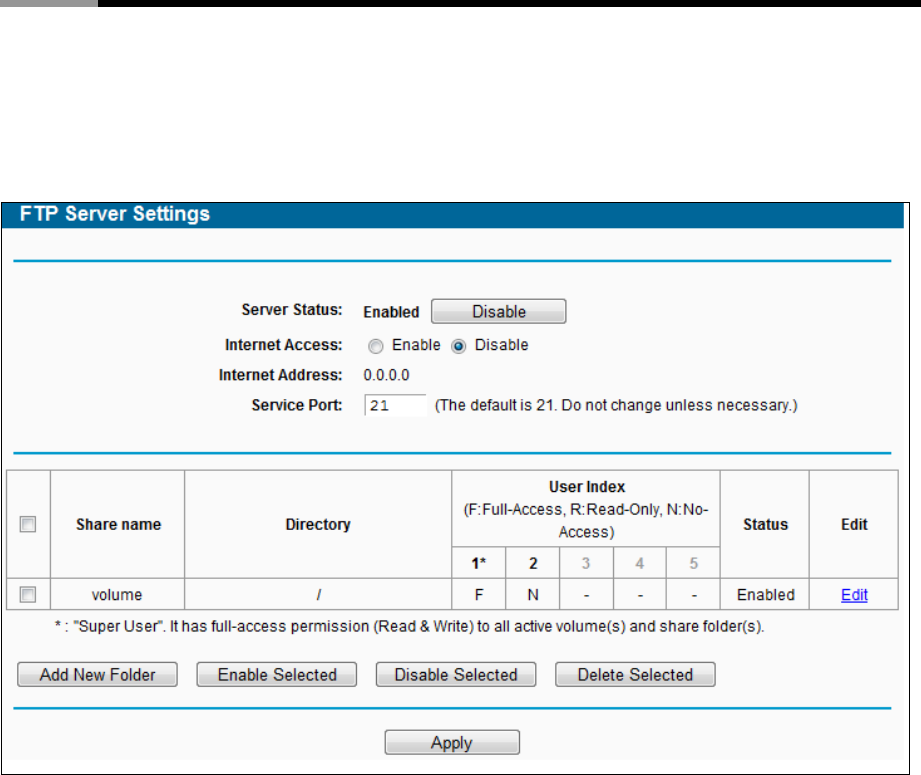Click the Disable server status button
Viewport: 921px width, 775px height.
click(499, 311)
